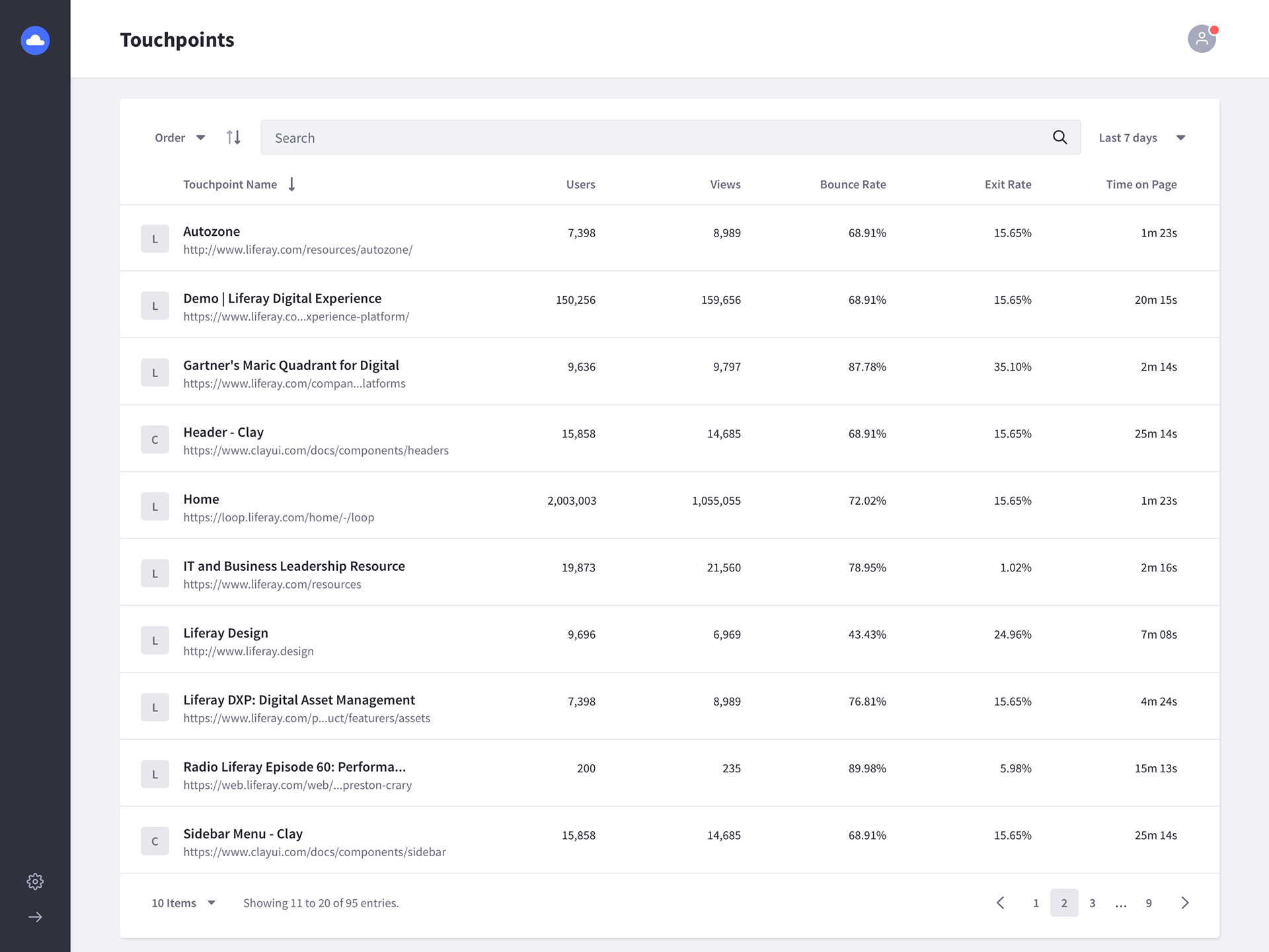Screen dimensions: 1269x952
Task: Select page 2 in pagination
Action: (1064, 902)
